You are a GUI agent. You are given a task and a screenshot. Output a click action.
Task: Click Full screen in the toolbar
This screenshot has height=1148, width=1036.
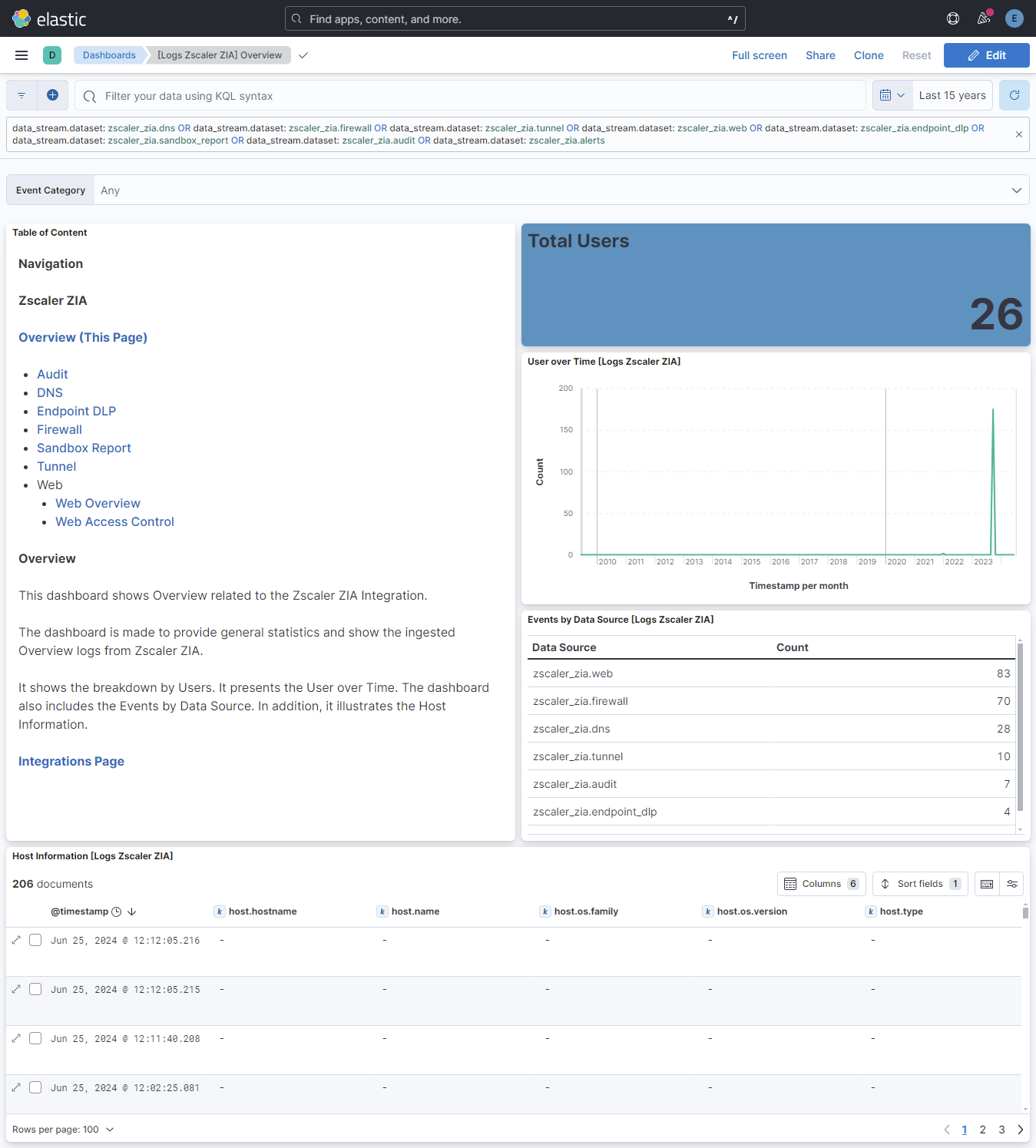tap(760, 55)
